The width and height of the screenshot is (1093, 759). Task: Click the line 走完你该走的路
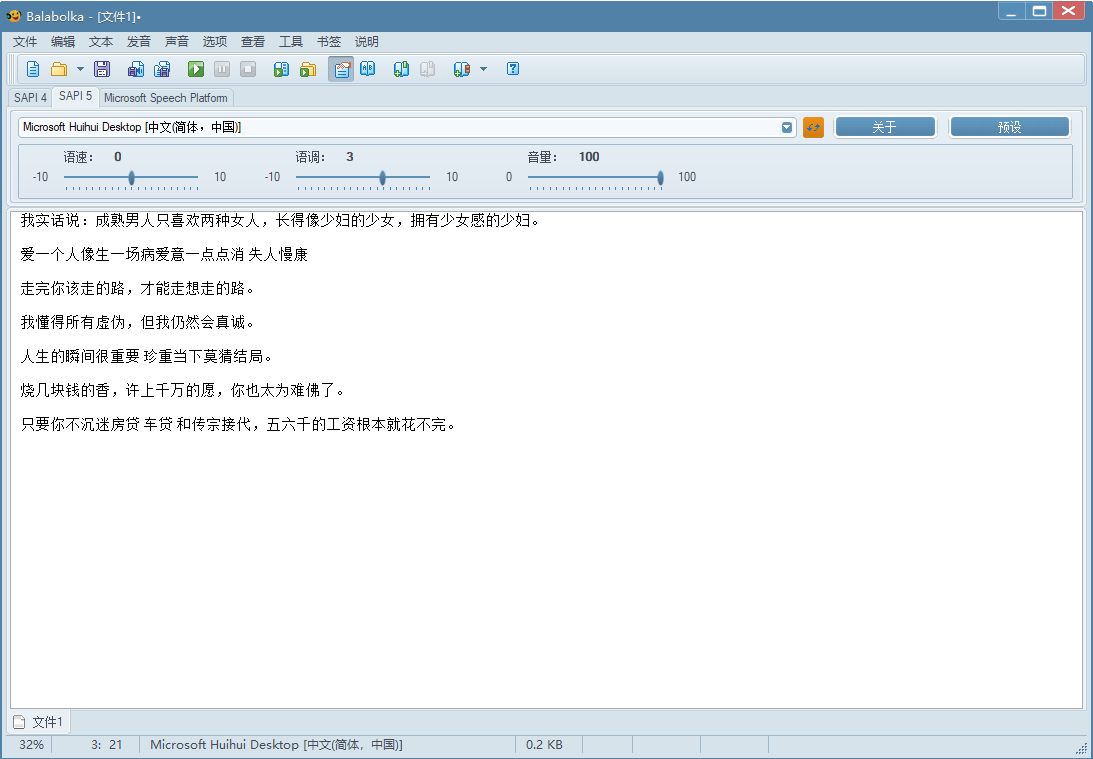[x=137, y=289]
